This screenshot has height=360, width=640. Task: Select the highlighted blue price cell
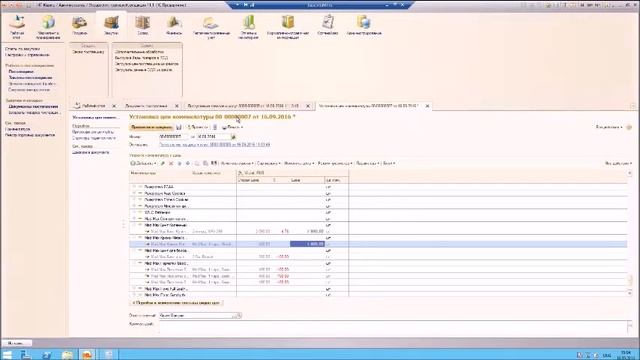pos(307,244)
